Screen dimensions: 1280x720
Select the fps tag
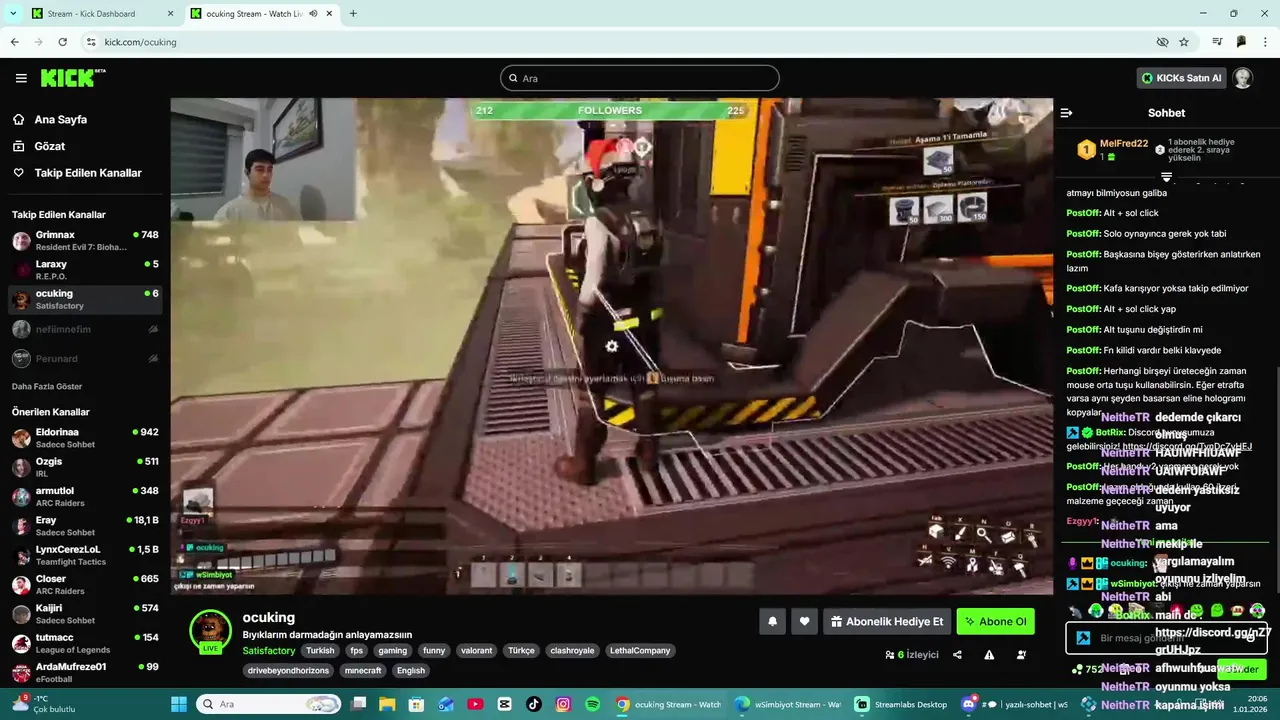356,651
